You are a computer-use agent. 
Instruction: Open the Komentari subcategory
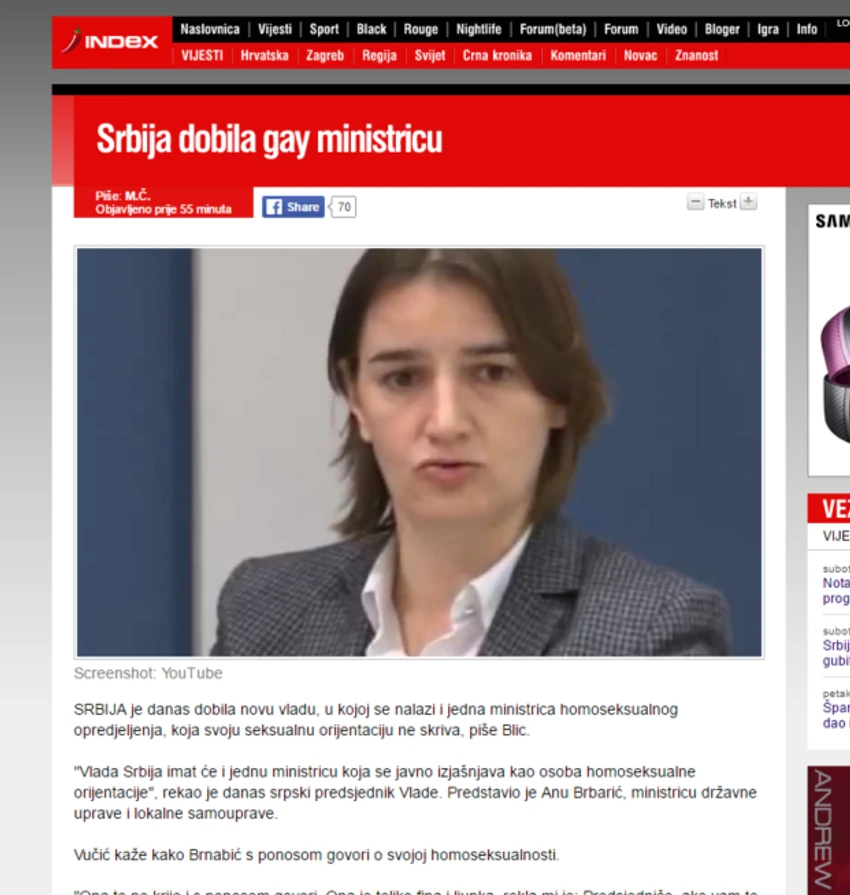tap(578, 55)
